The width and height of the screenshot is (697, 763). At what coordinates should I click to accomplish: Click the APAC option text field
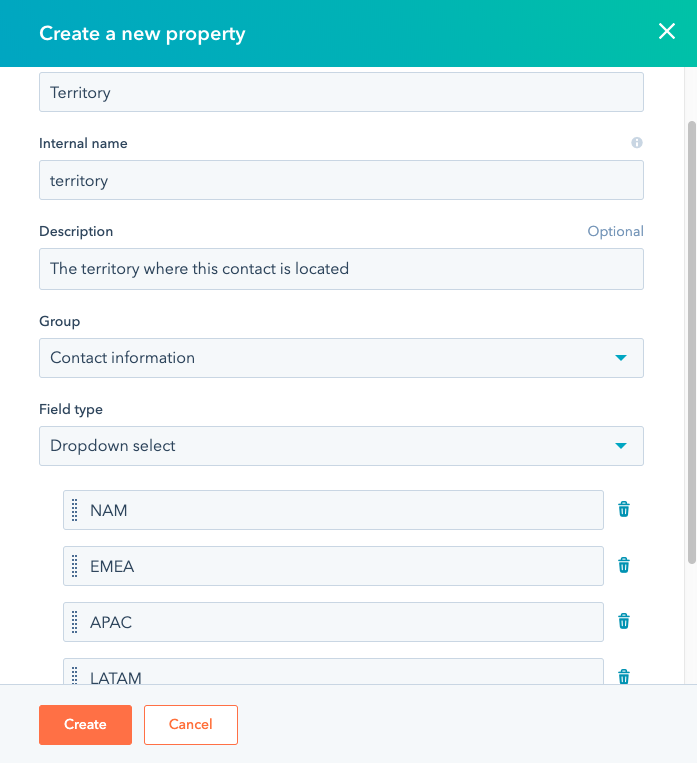(x=340, y=622)
